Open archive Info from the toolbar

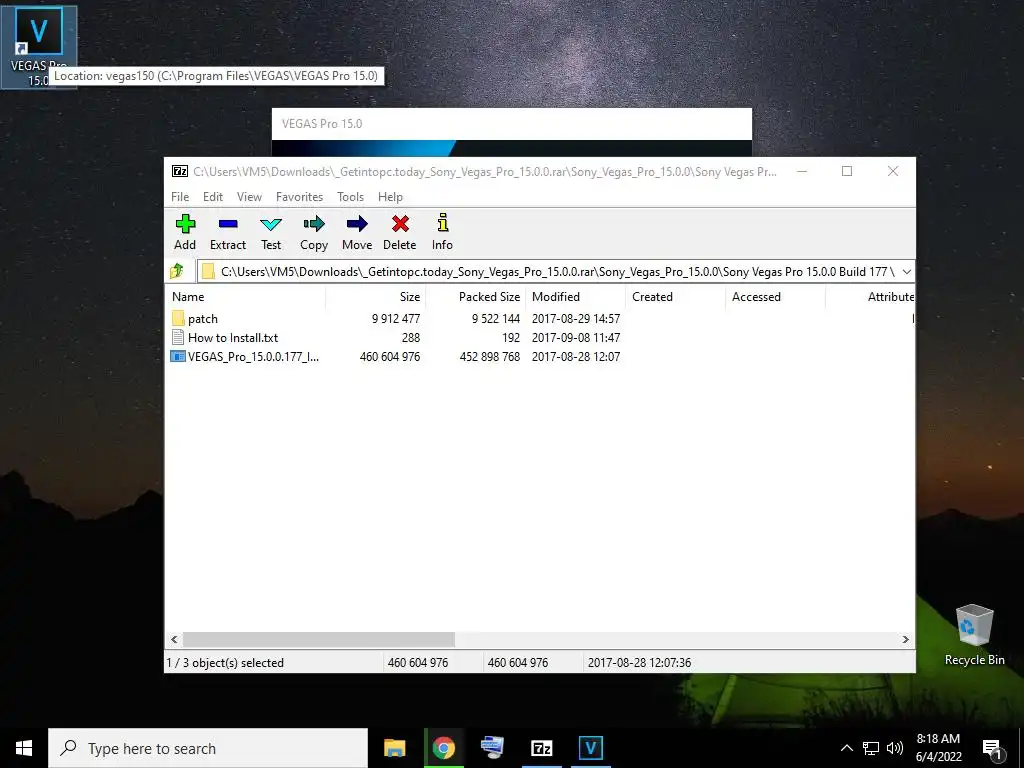[x=442, y=223]
